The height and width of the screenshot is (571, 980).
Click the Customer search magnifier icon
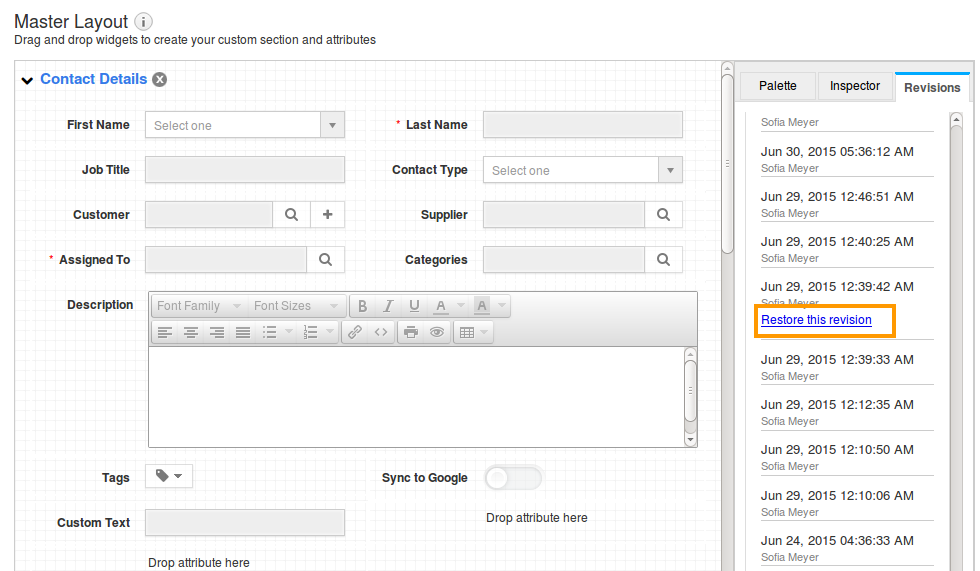(291, 214)
